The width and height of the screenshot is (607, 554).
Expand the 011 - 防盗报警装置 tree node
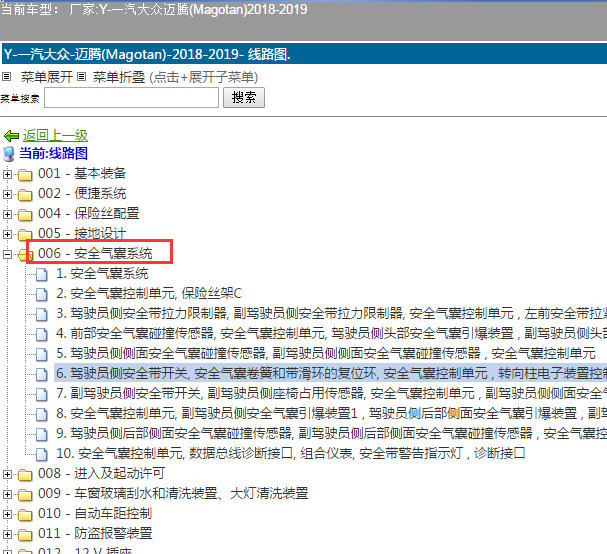tap(7, 535)
